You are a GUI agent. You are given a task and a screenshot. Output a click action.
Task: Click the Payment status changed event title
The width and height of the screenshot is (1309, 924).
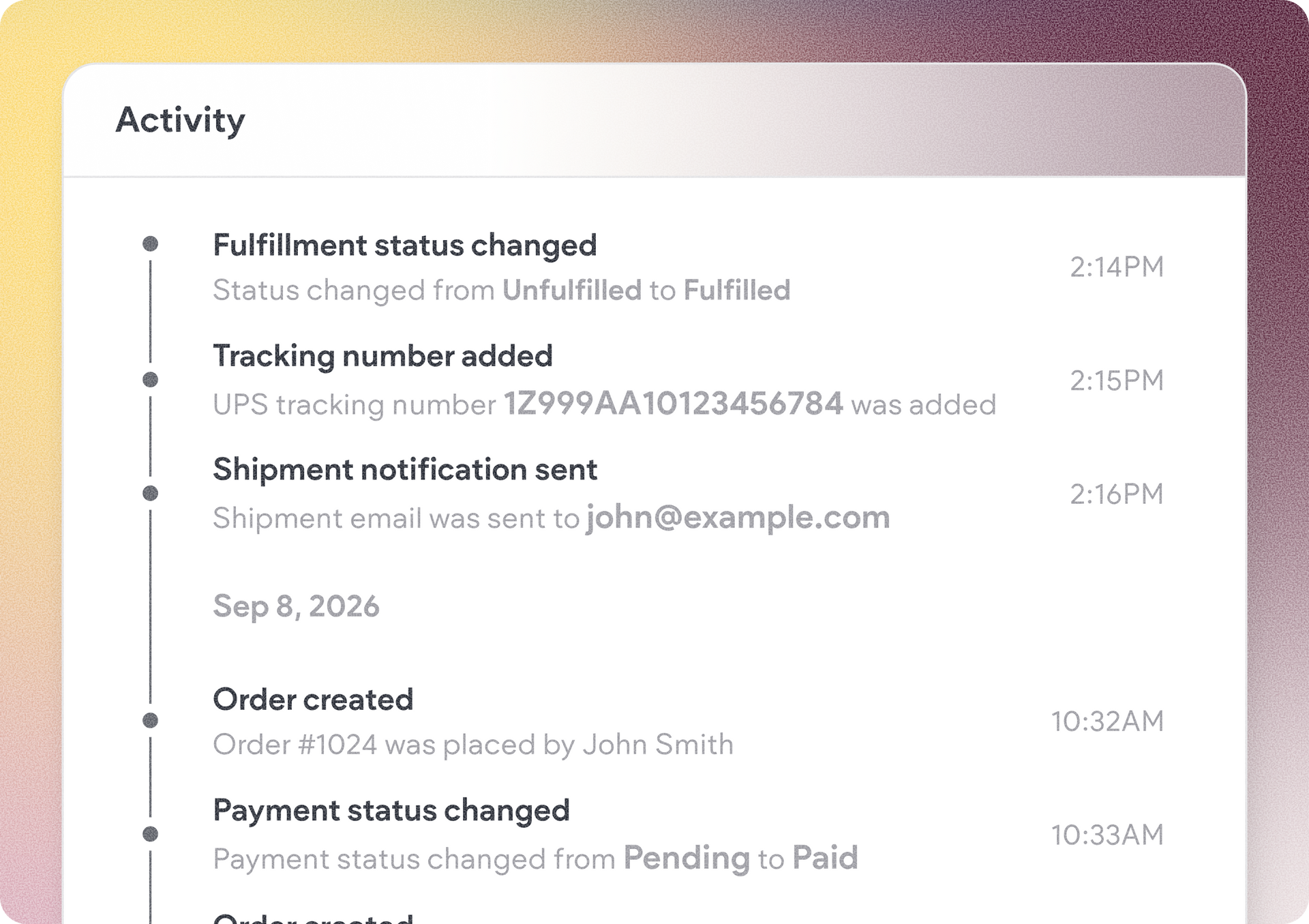(x=391, y=811)
